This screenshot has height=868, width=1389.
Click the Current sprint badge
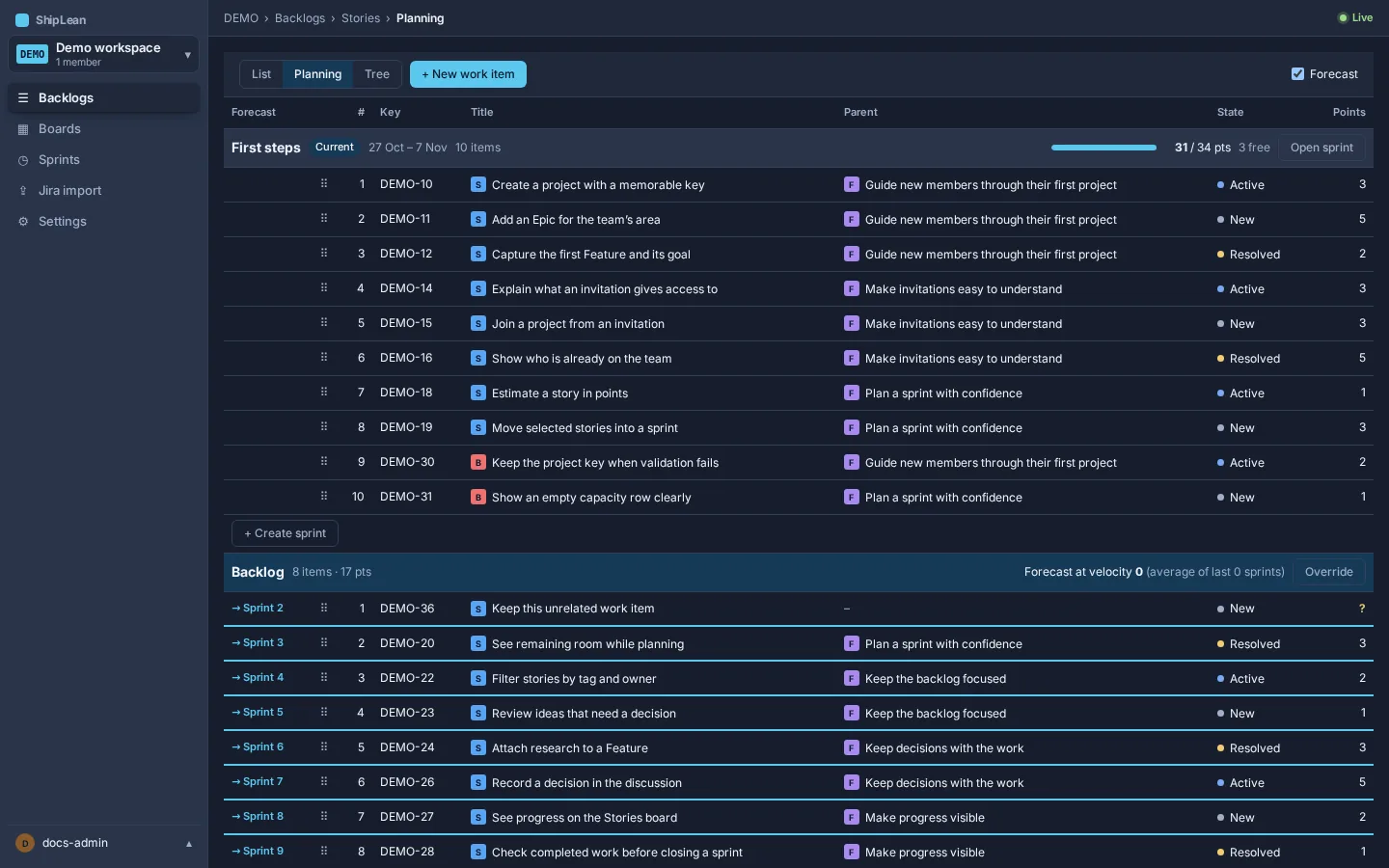click(x=335, y=148)
